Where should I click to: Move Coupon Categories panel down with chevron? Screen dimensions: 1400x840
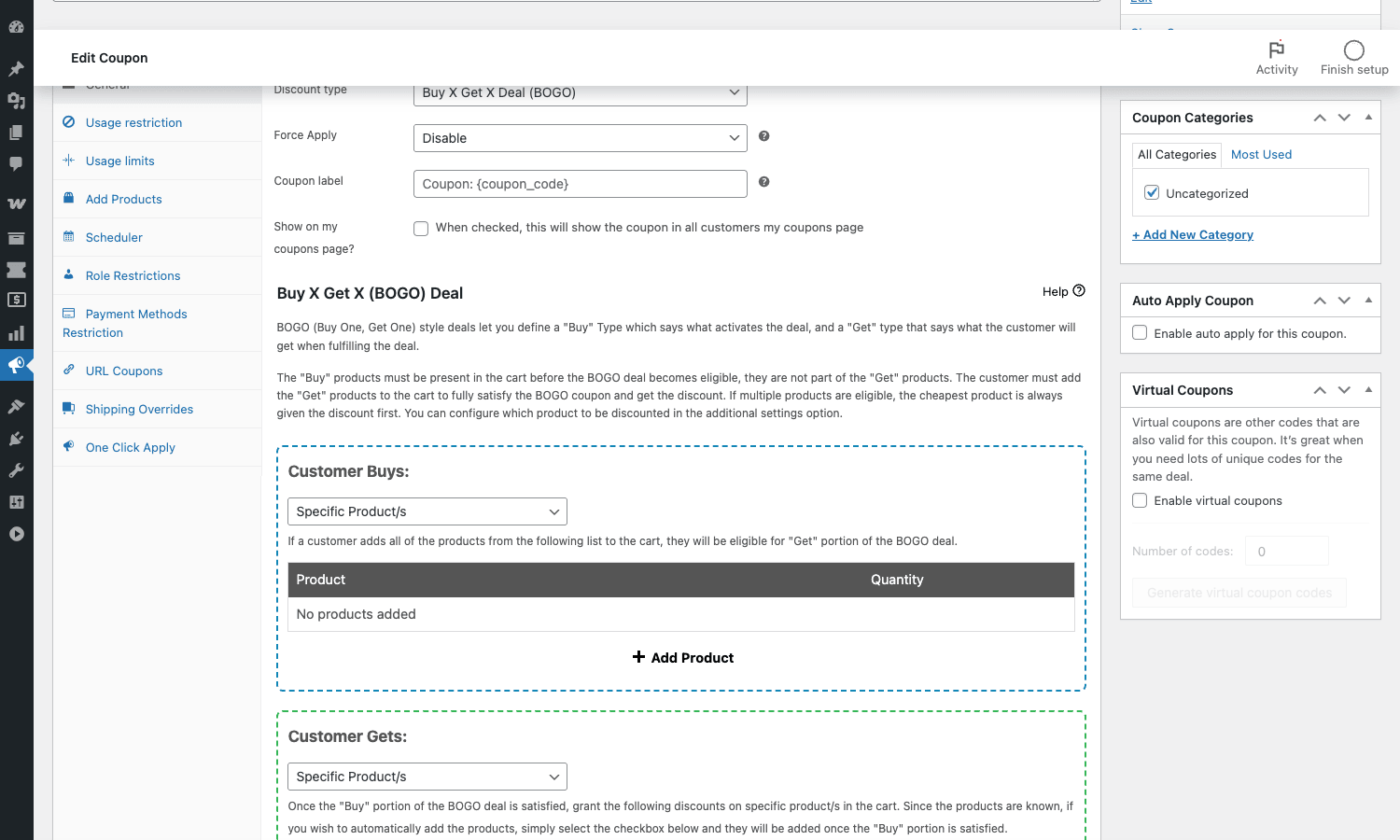(1344, 118)
